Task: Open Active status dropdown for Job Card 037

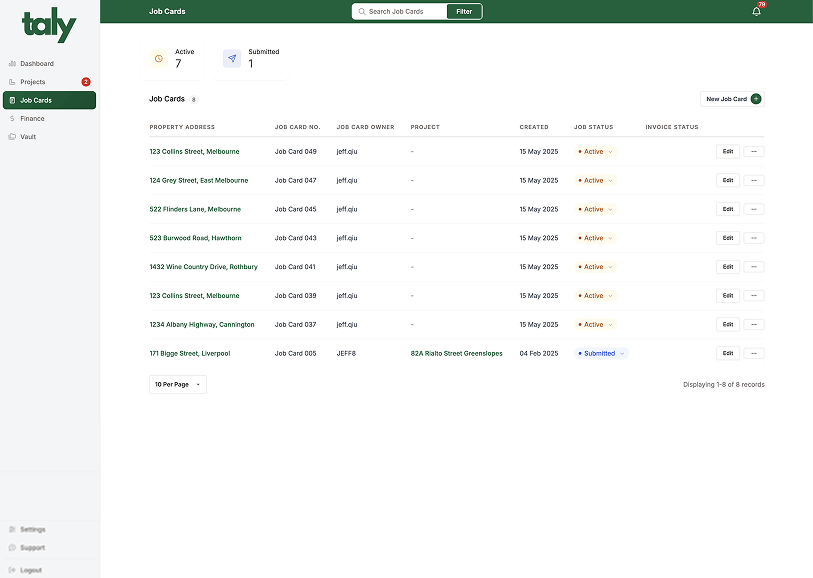Action: pyautogui.click(x=596, y=325)
